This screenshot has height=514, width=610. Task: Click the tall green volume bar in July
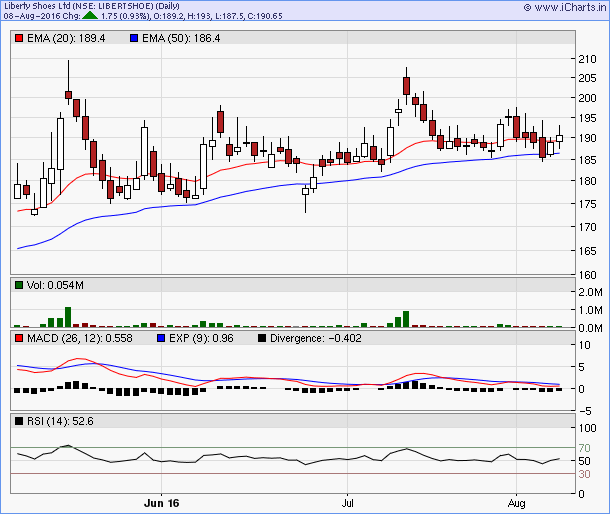(406, 319)
